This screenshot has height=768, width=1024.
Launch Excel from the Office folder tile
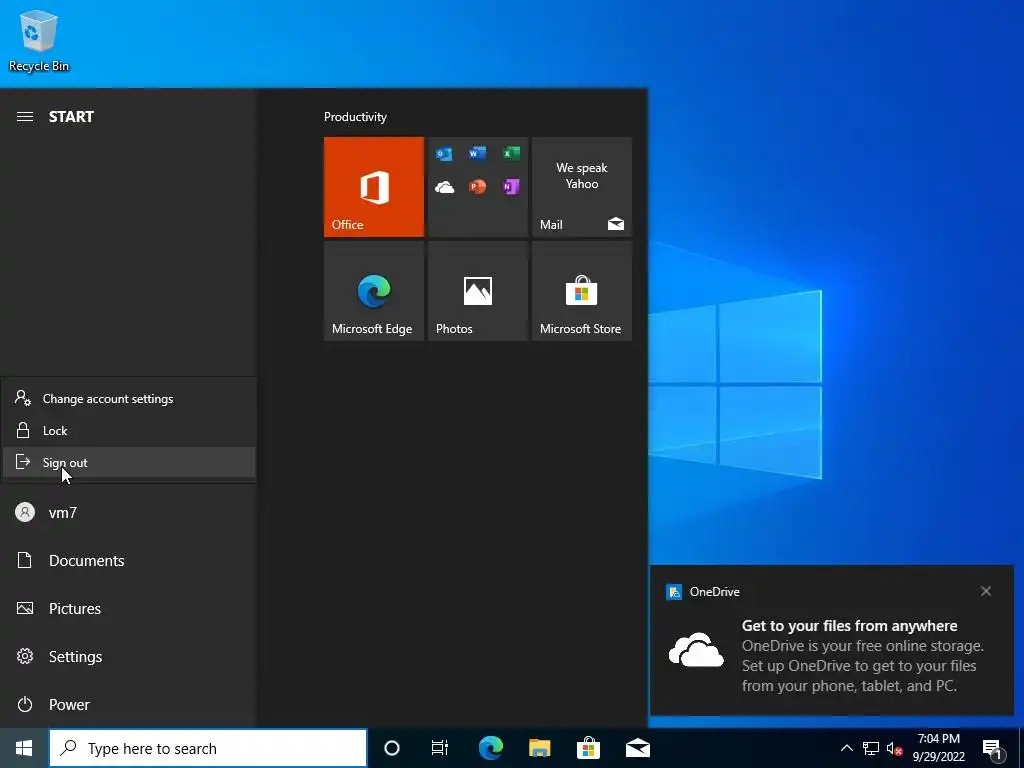pos(511,153)
